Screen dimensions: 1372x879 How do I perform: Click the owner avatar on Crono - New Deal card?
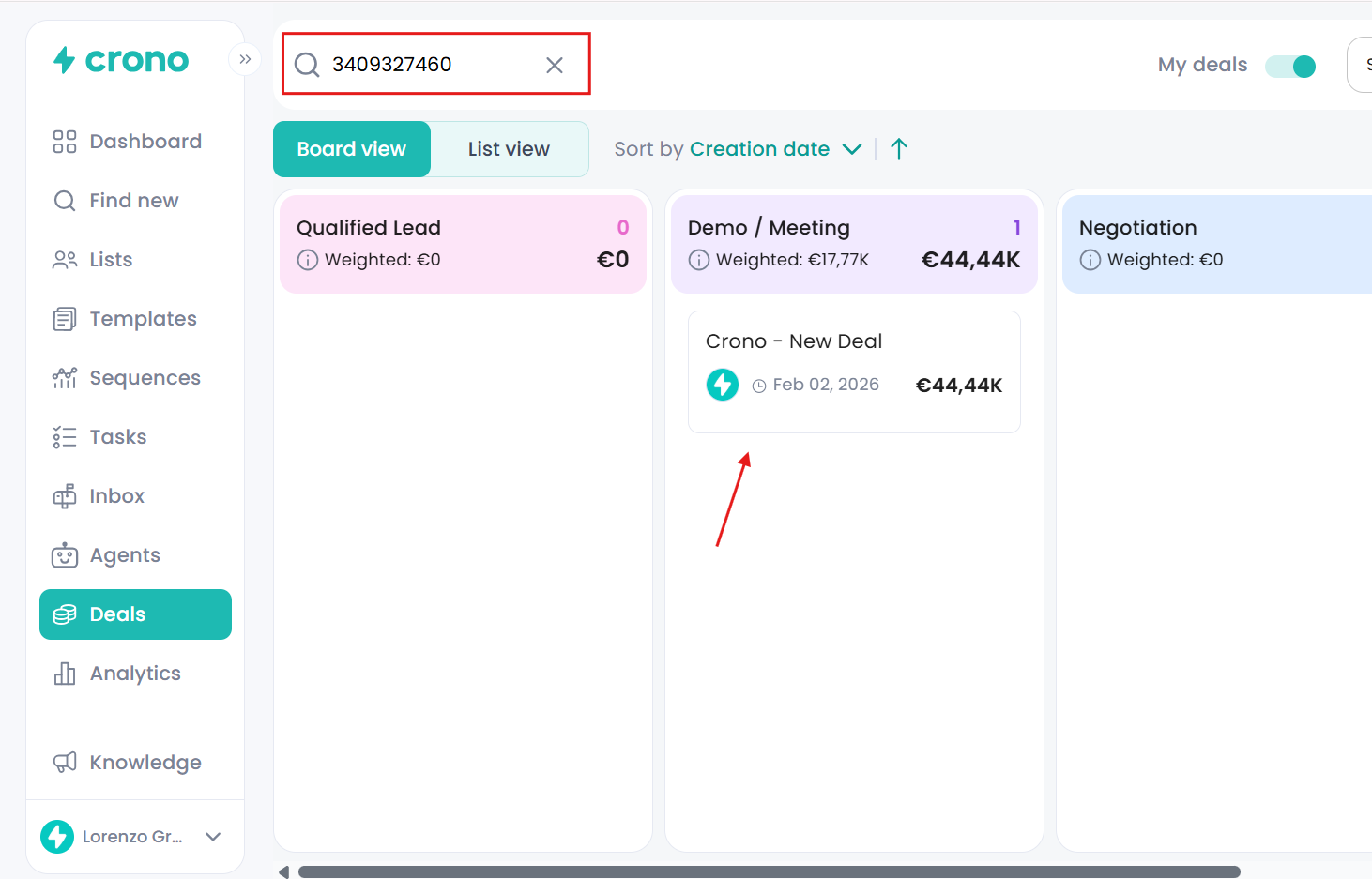click(x=723, y=385)
